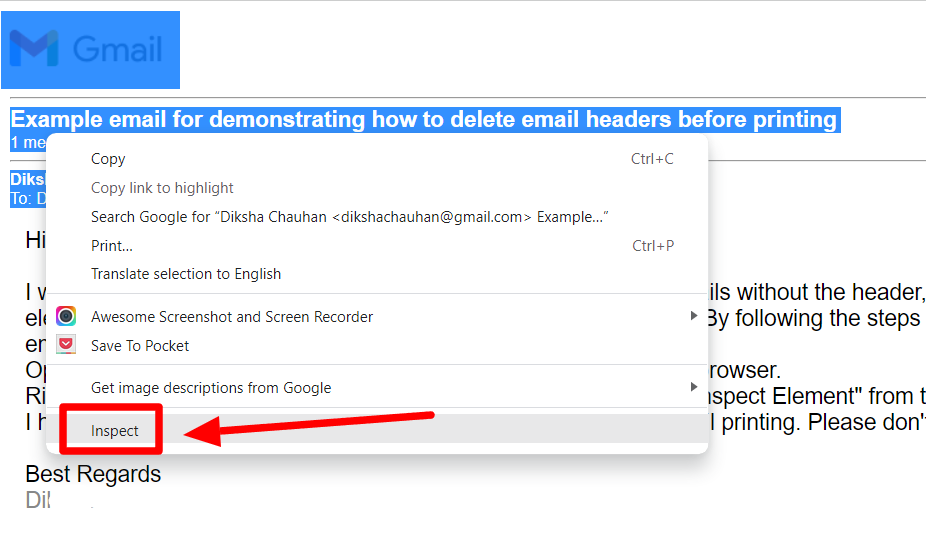Expand the Awesome Screenshot submenu arrow
This screenshot has width=926, height=556.
click(694, 316)
